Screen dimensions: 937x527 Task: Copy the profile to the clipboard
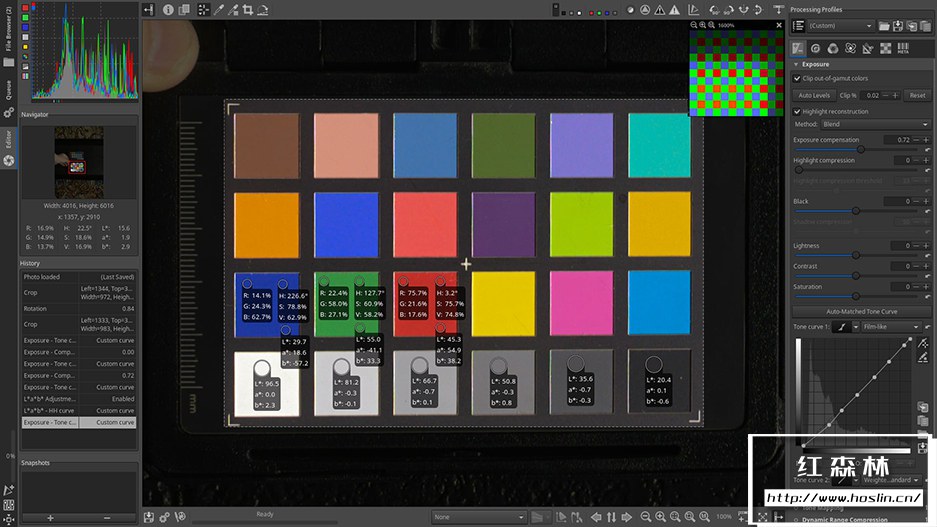point(911,26)
